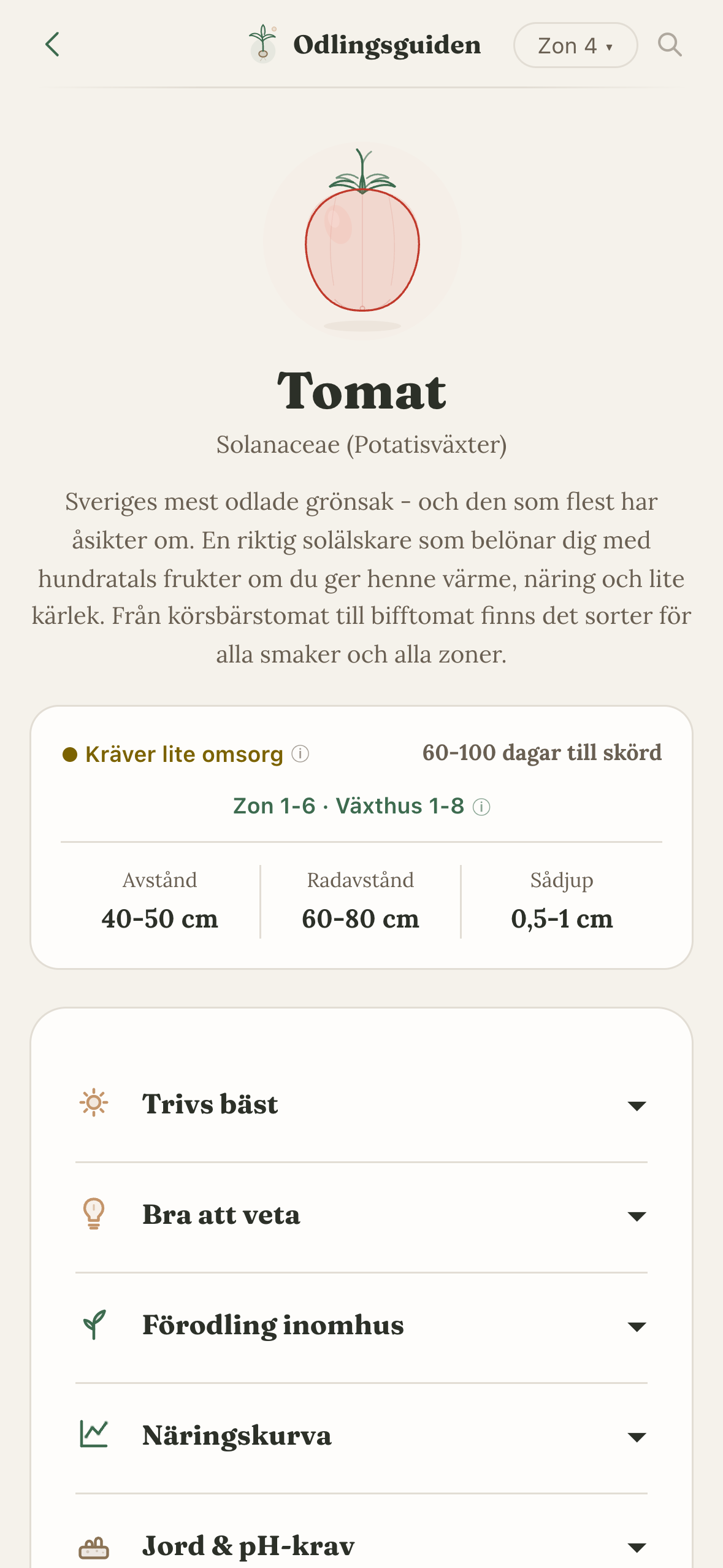Click the sun icon for Trivs bäst
The height and width of the screenshot is (1568, 723).
(x=94, y=1103)
